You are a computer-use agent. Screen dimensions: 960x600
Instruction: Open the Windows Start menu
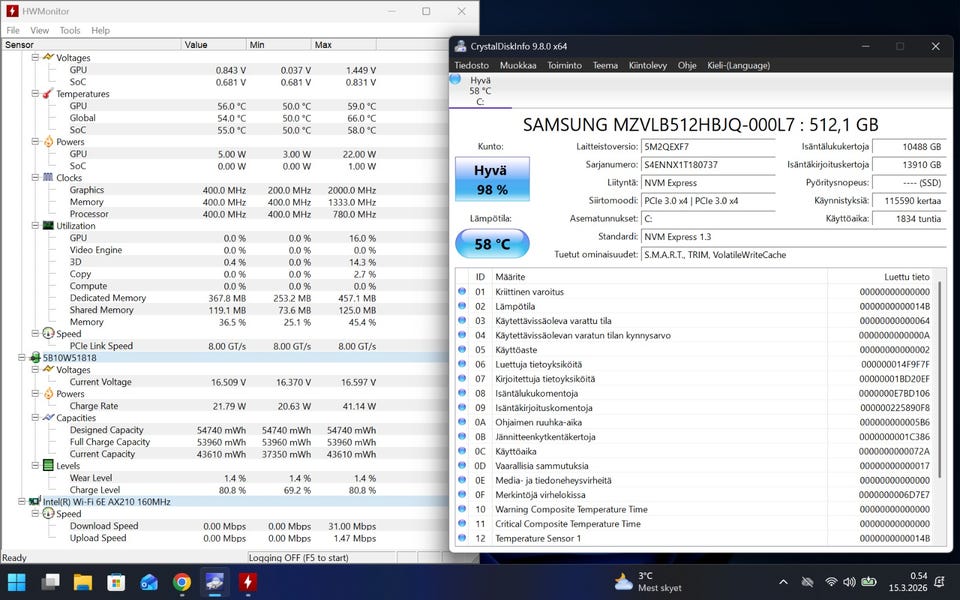(x=17, y=582)
